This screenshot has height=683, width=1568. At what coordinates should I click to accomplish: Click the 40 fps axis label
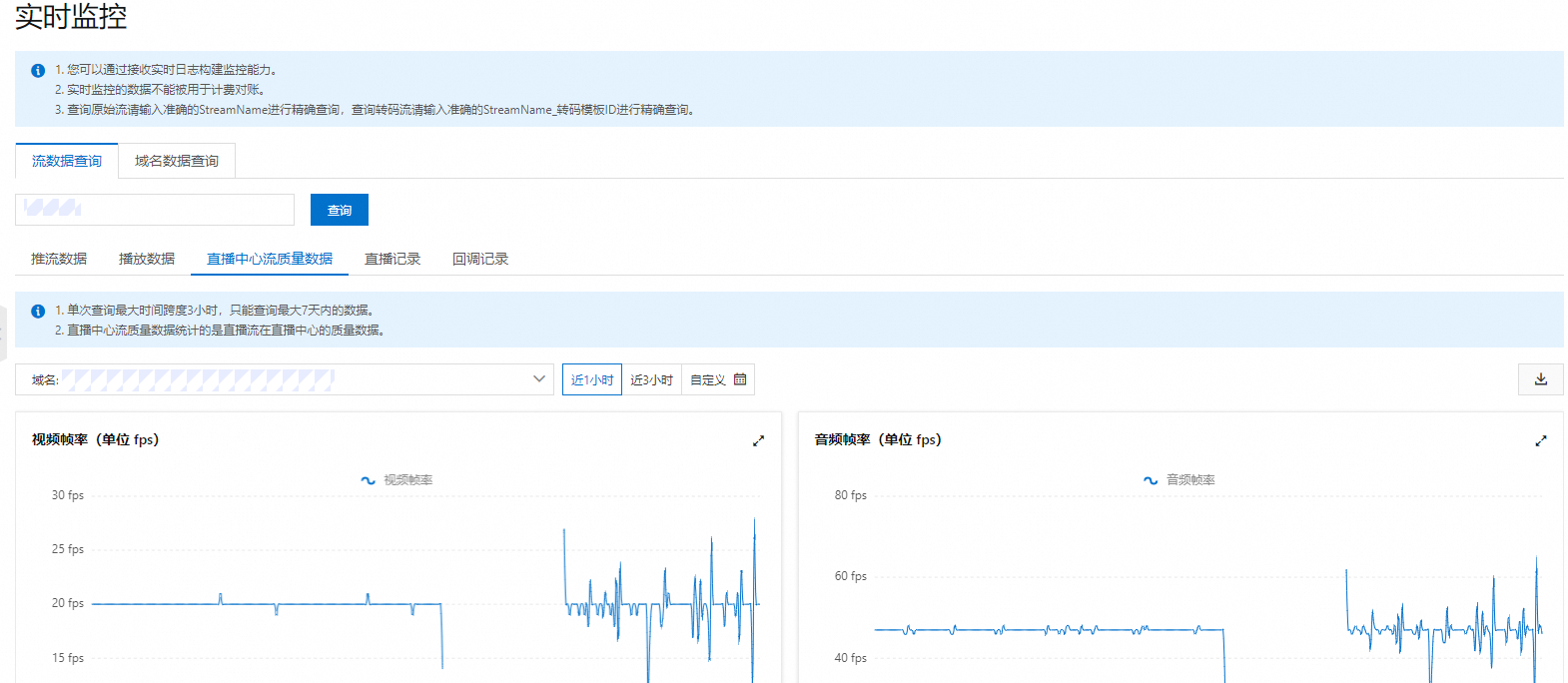pyautogui.click(x=851, y=658)
